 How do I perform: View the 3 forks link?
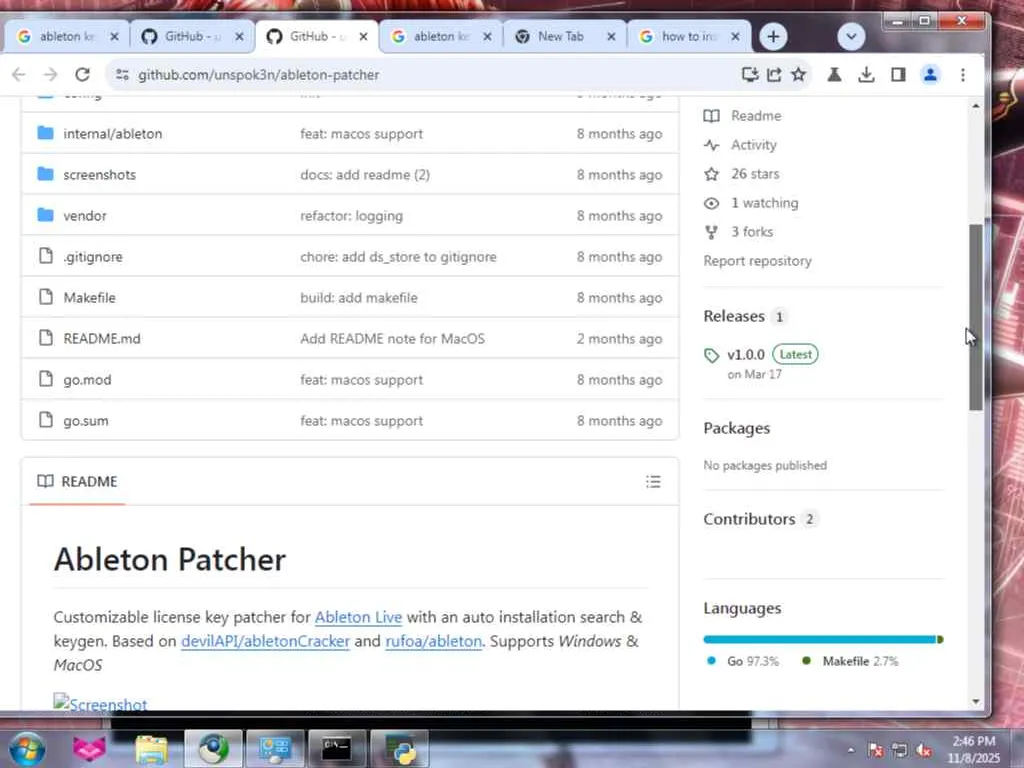(752, 232)
